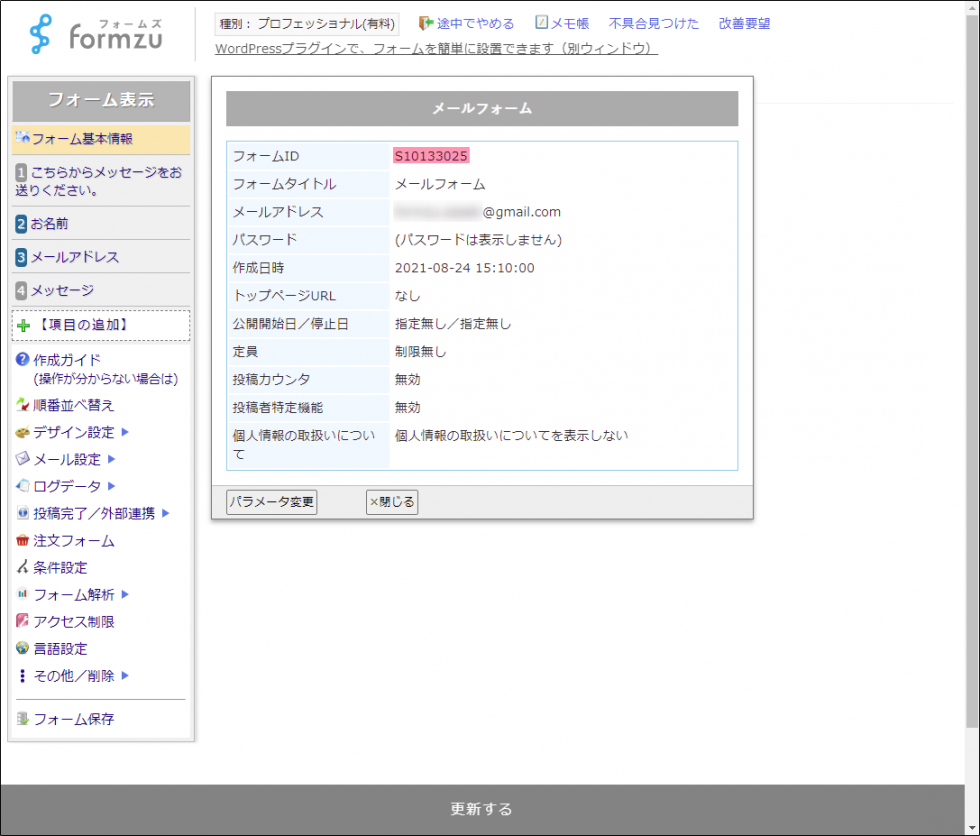Open the 作成ガイド help icon
980x836 pixels.
coord(22,359)
